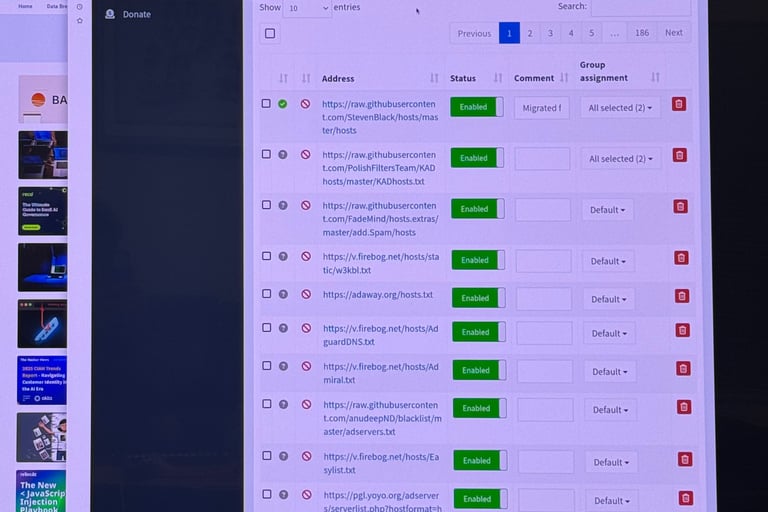This screenshot has height=512, width=768.
Task: Open group assignment dropdown for KADhosts row
Action: 621,159
